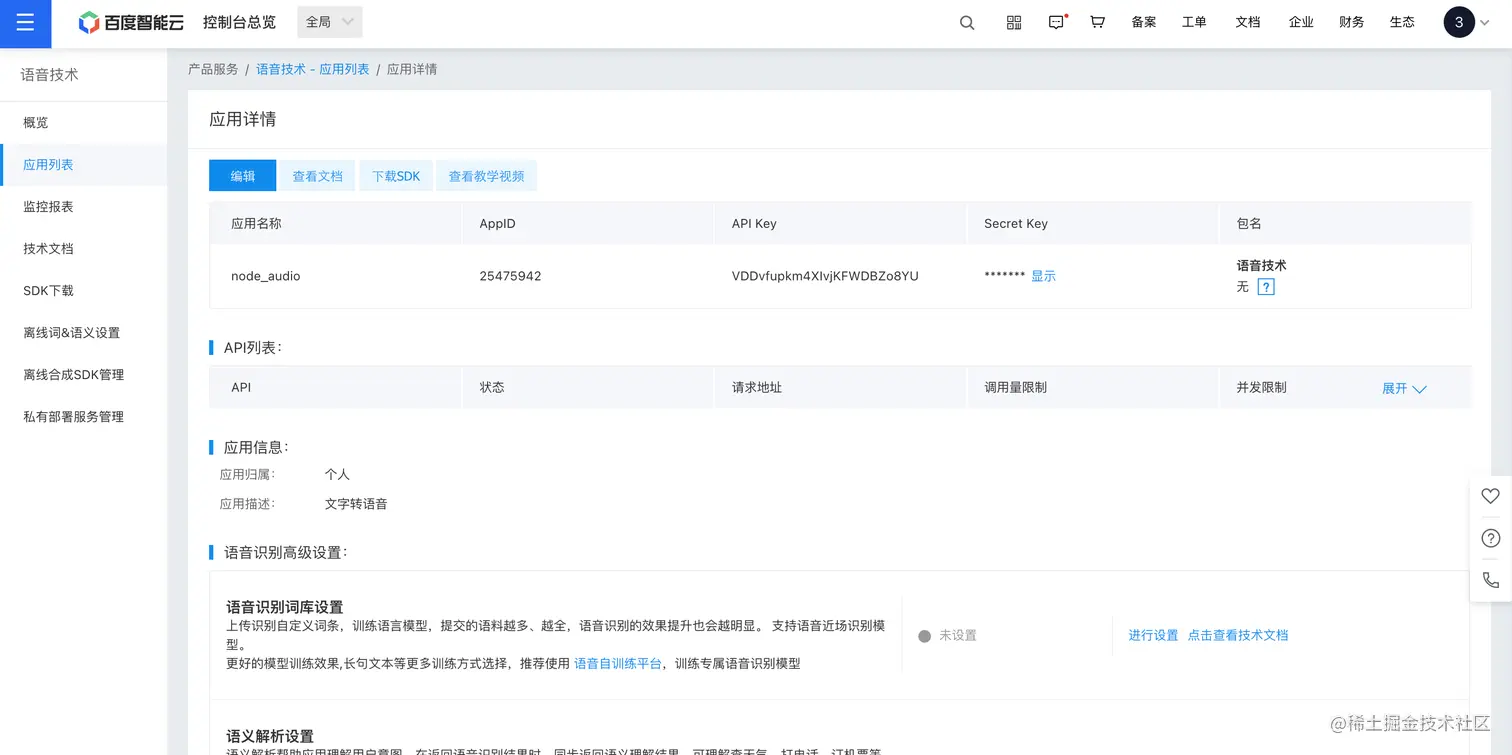The height and width of the screenshot is (755, 1512).
Task: Open the products grid icon in top bar
Action: (x=1013, y=22)
